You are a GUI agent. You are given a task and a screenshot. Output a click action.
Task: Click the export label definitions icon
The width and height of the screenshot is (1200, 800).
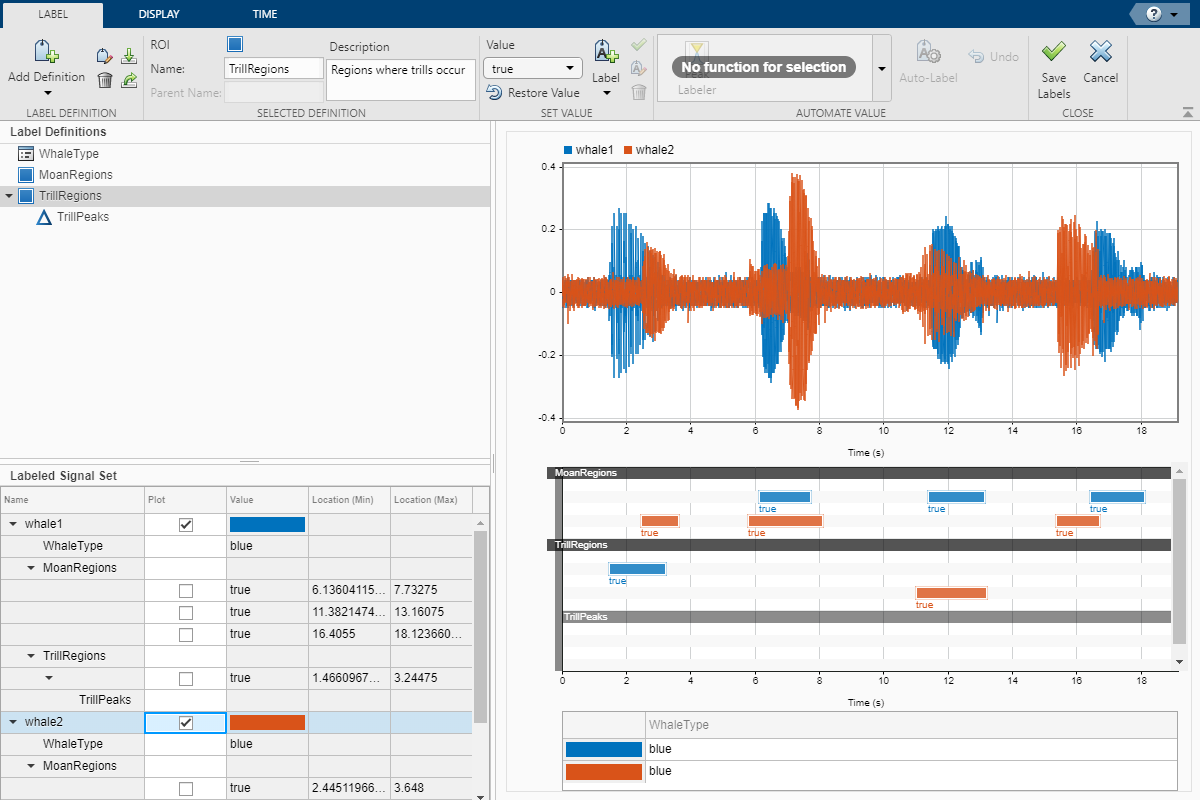(129, 80)
